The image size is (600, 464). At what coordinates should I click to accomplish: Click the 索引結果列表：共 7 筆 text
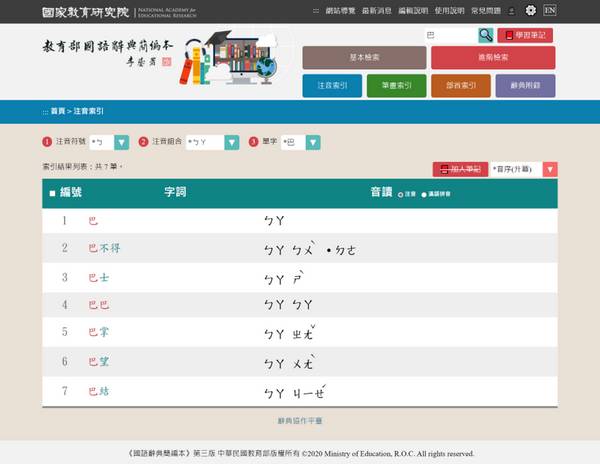click(x=82, y=166)
